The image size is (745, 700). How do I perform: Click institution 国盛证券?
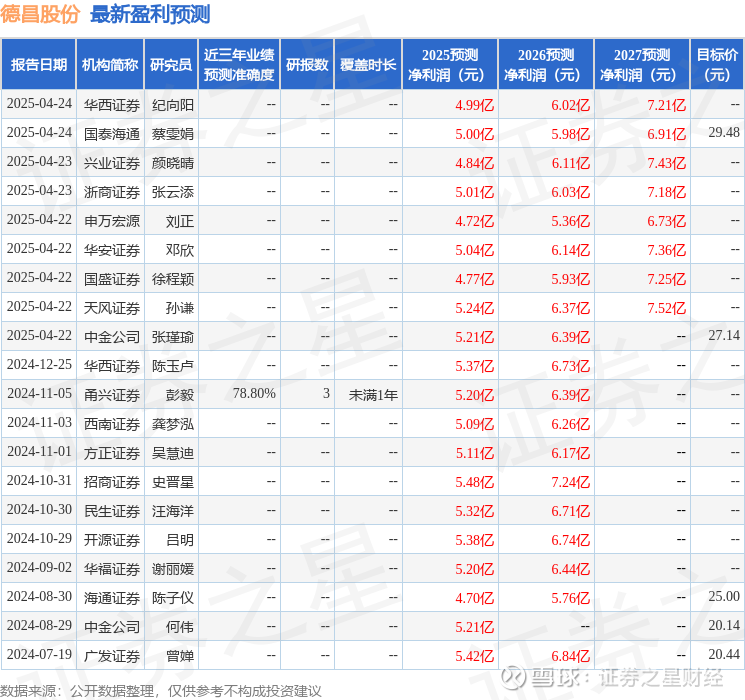(112, 278)
